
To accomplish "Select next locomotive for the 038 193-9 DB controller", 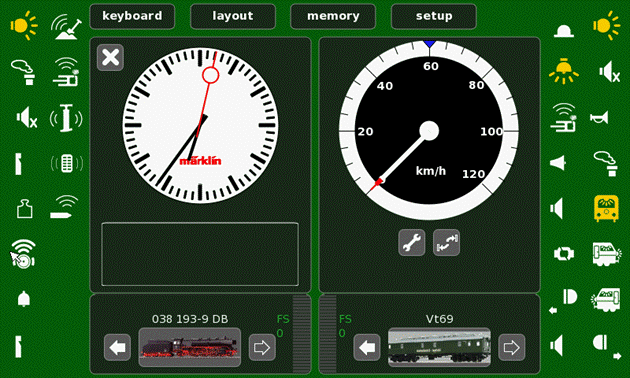I will click(262, 347).
